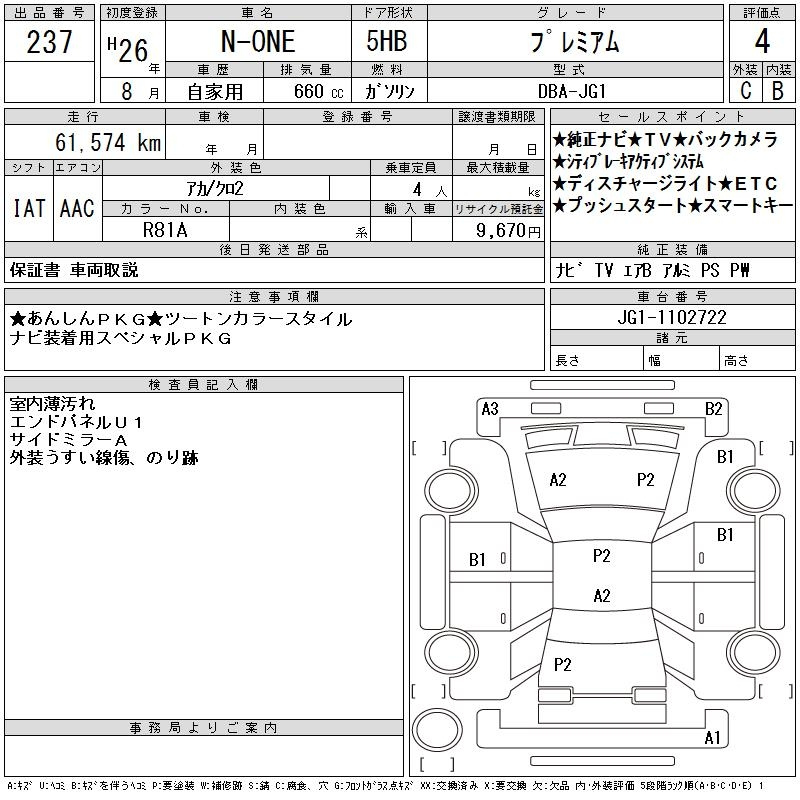Click the "譲渡書類期限" header
This screenshot has height=800, width=800.
click(497, 117)
